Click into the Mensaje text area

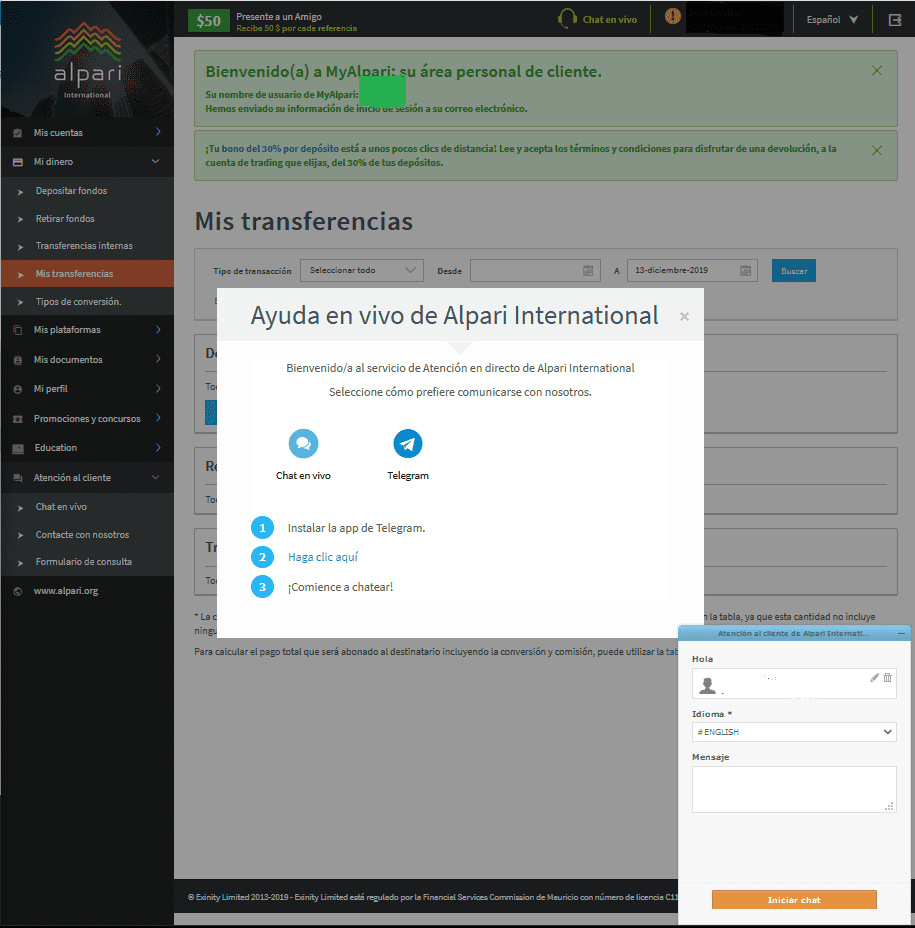point(793,789)
